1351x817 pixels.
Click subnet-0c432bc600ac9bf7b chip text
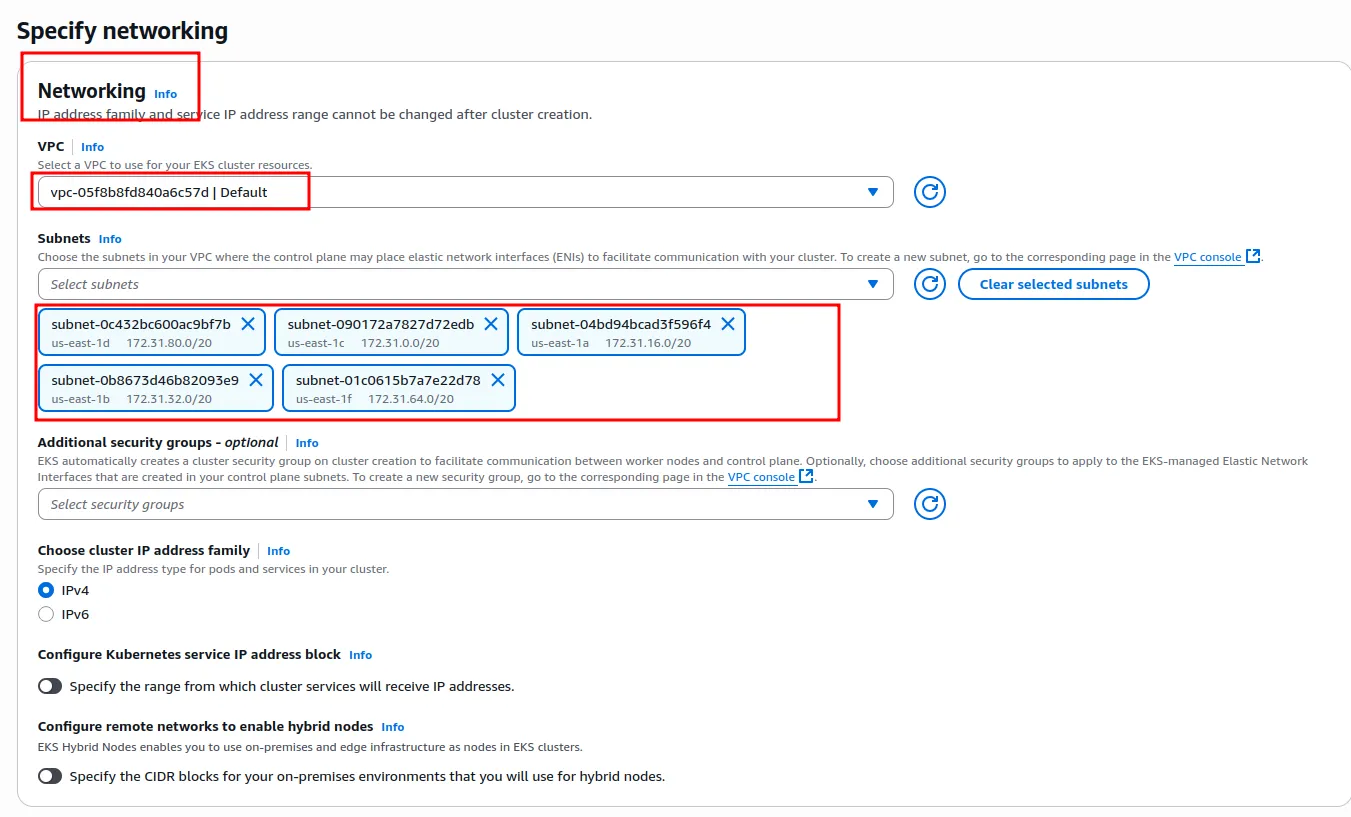[141, 324]
